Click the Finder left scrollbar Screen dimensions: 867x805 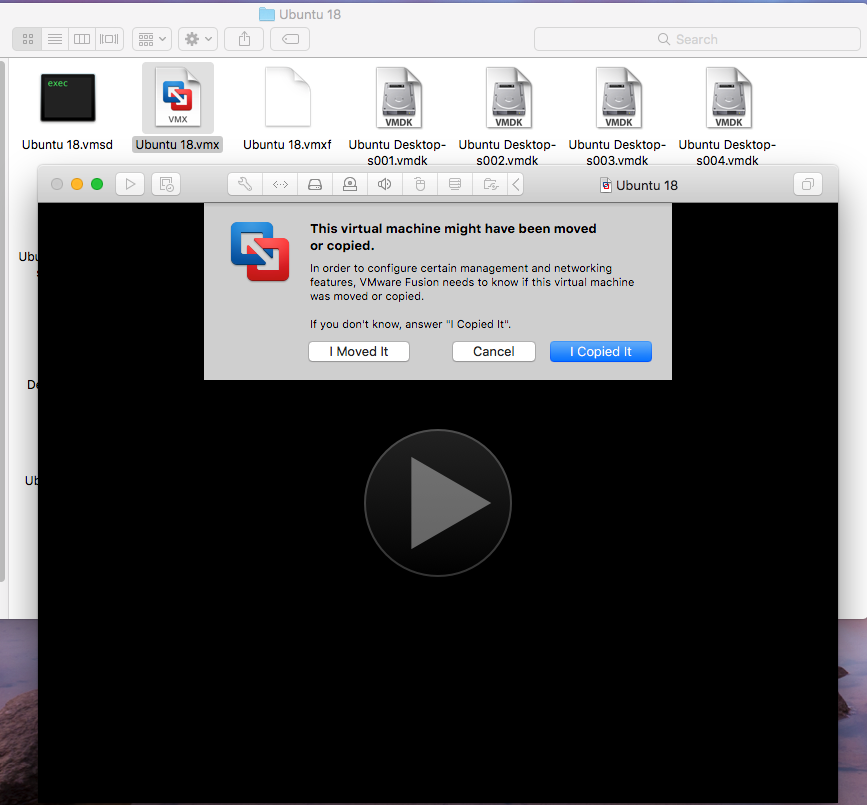(x=2, y=321)
